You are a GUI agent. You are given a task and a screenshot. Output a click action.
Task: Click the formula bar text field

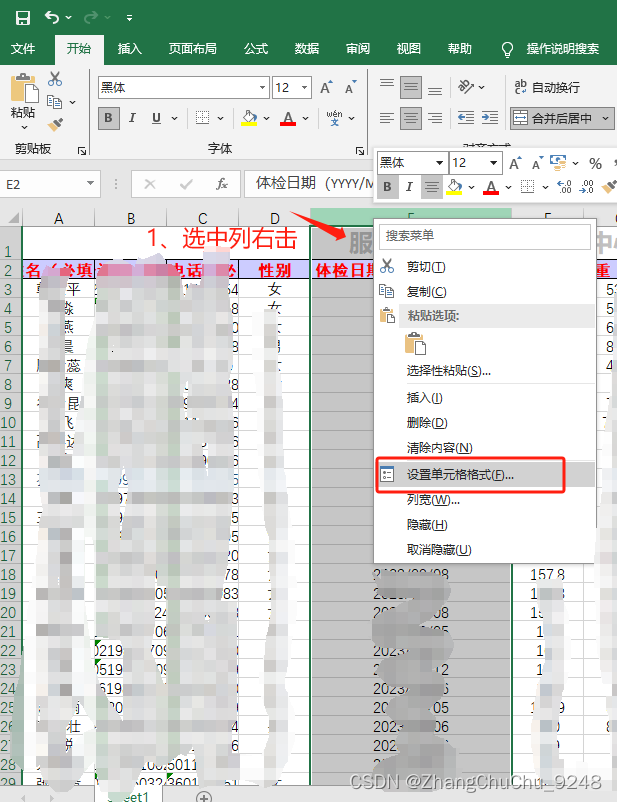pyautogui.click(x=310, y=184)
